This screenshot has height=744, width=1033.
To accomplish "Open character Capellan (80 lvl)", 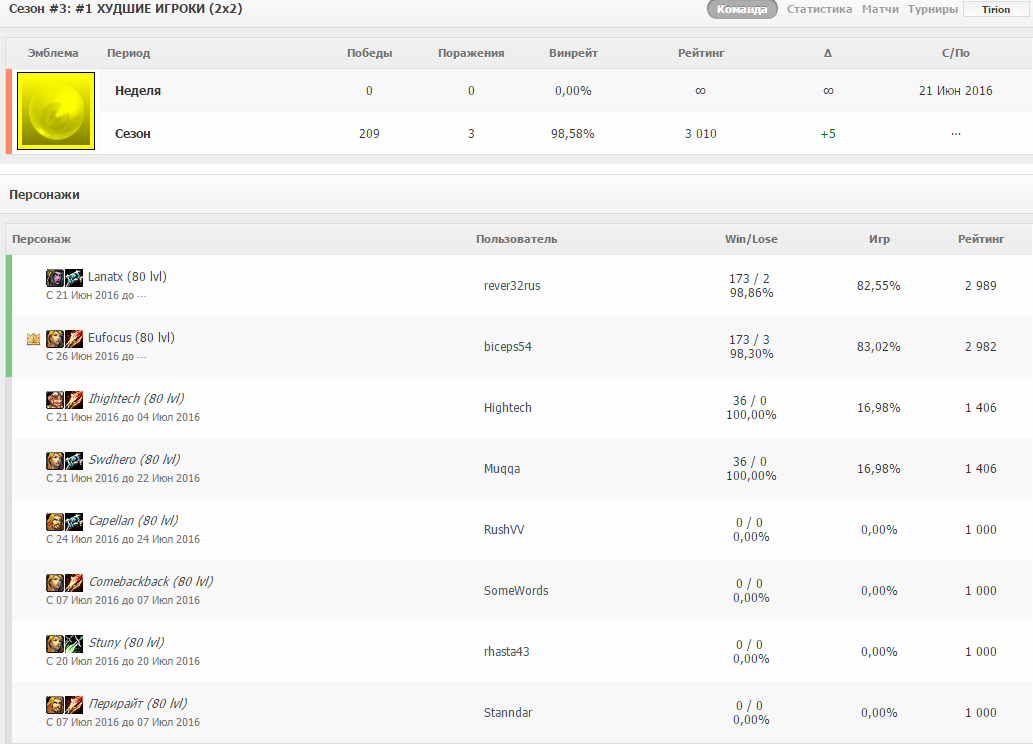I will coord(133,521).
